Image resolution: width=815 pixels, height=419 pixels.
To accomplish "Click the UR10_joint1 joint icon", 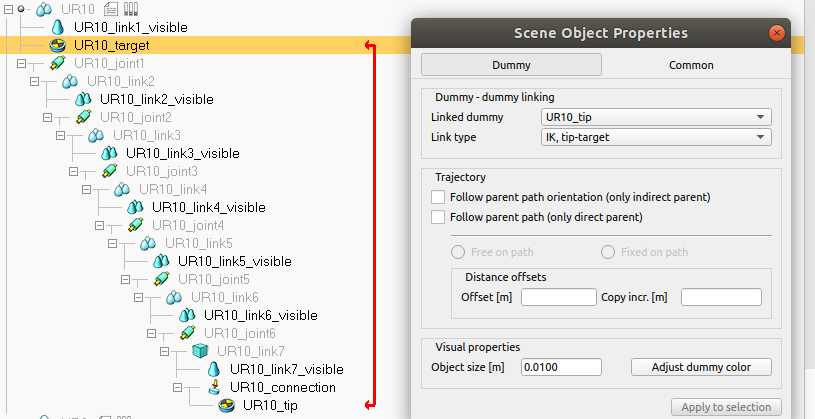I will coord(59,63).
